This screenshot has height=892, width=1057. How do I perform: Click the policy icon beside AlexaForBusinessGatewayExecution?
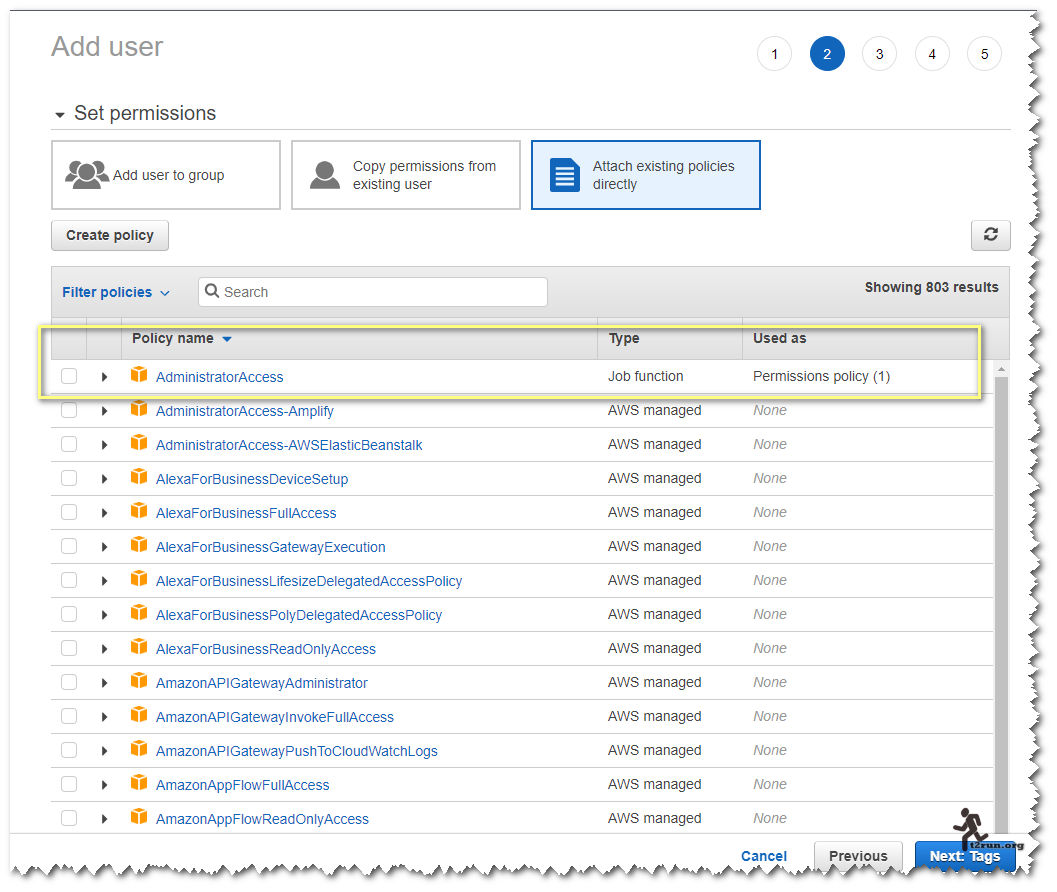click(x=139, y=545)
